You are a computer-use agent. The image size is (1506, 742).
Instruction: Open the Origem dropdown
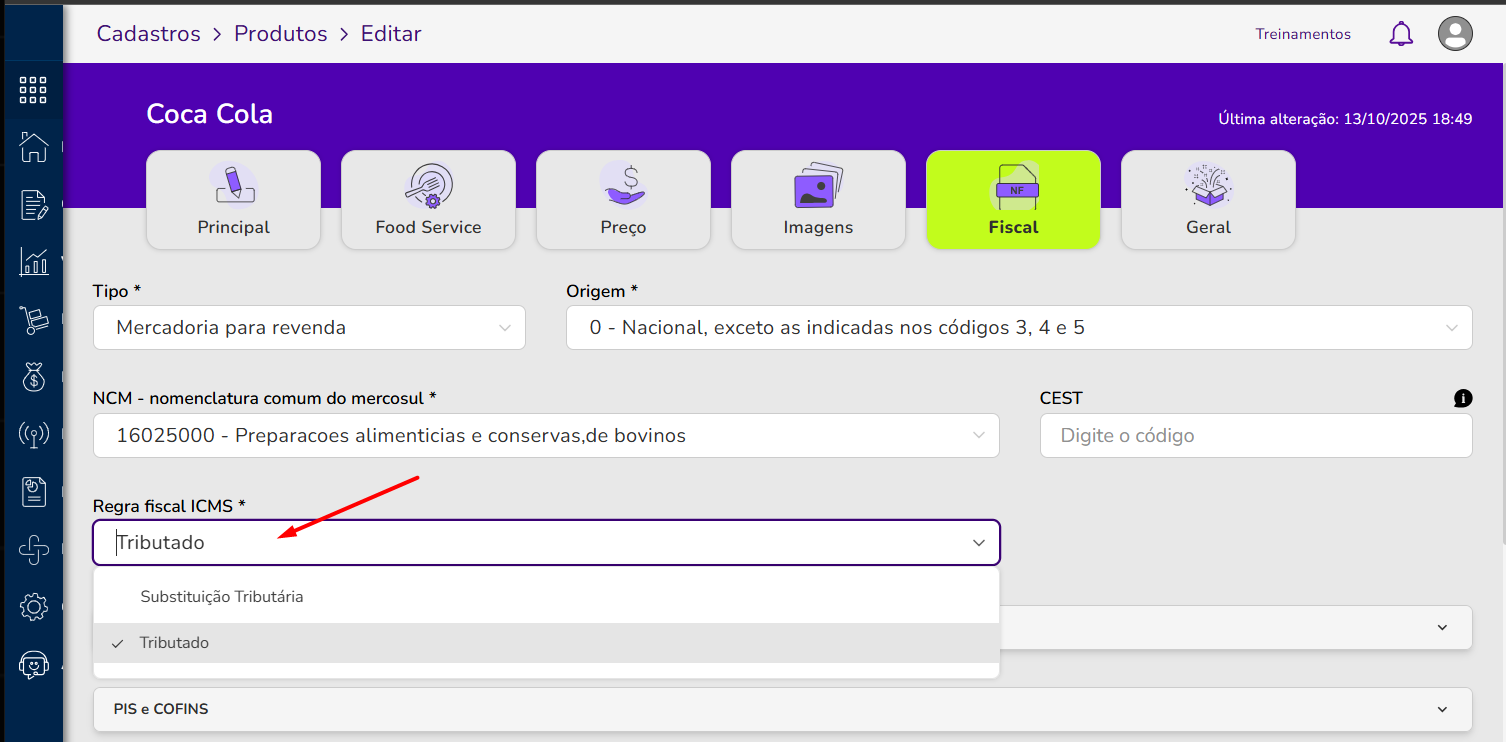pos(1019,328)
